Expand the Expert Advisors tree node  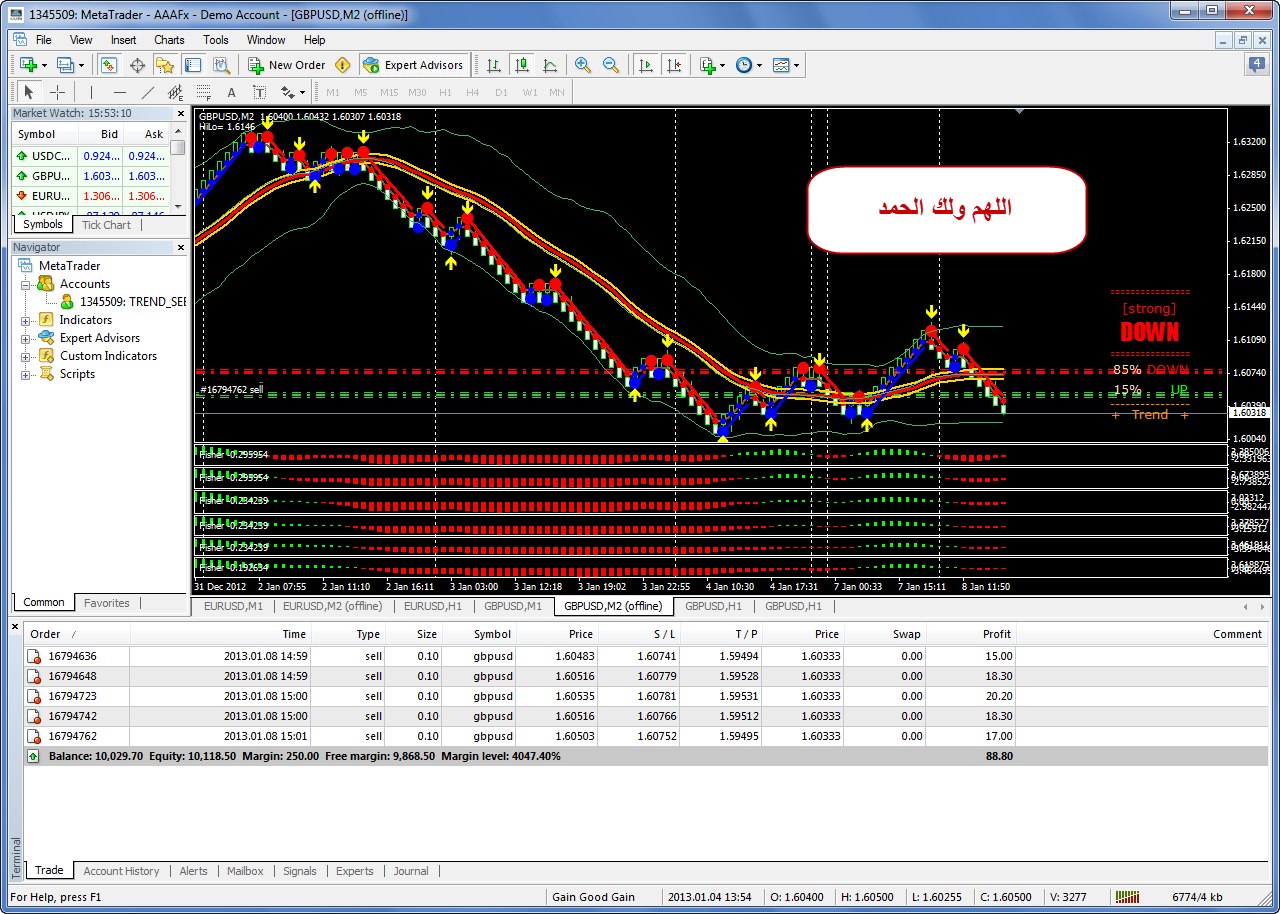point(25,338)
